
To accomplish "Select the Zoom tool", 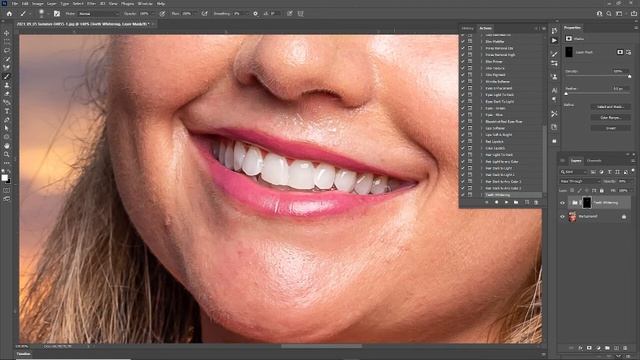I will click(7, 154).
